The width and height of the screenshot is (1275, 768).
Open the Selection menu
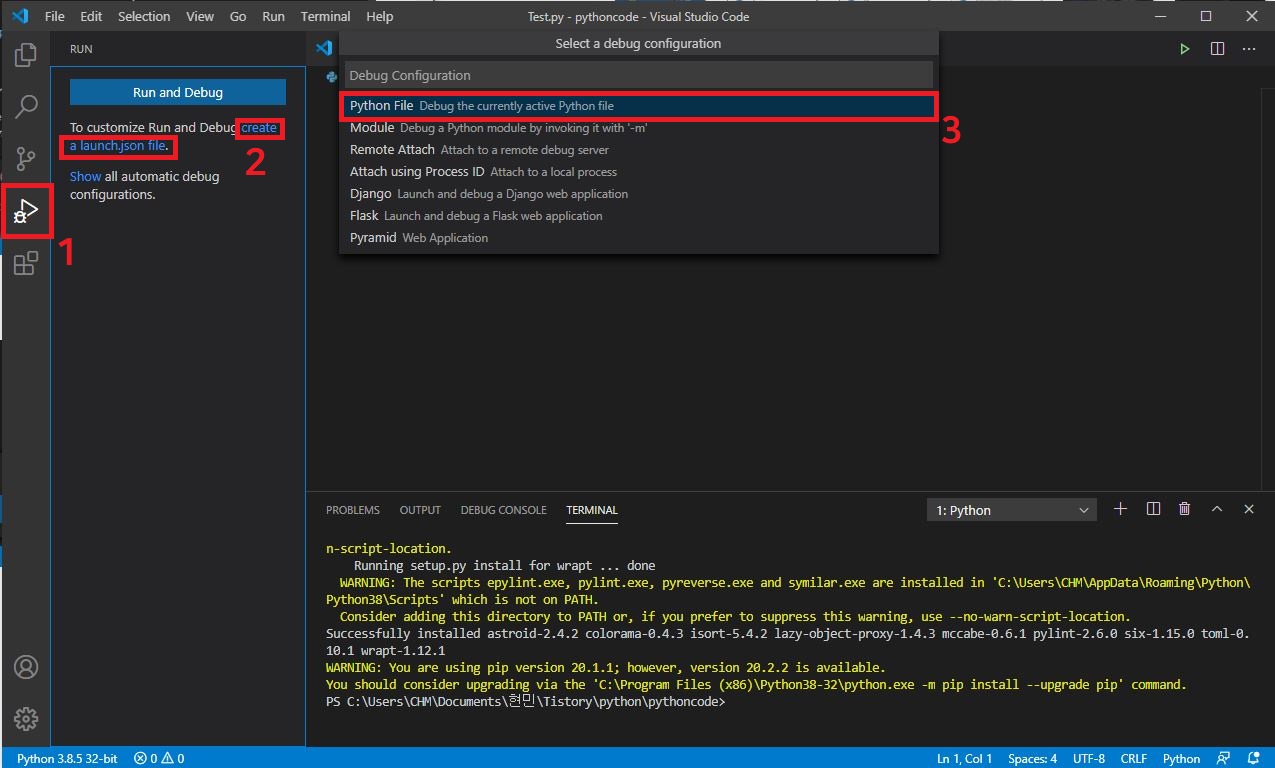point(144,17)
